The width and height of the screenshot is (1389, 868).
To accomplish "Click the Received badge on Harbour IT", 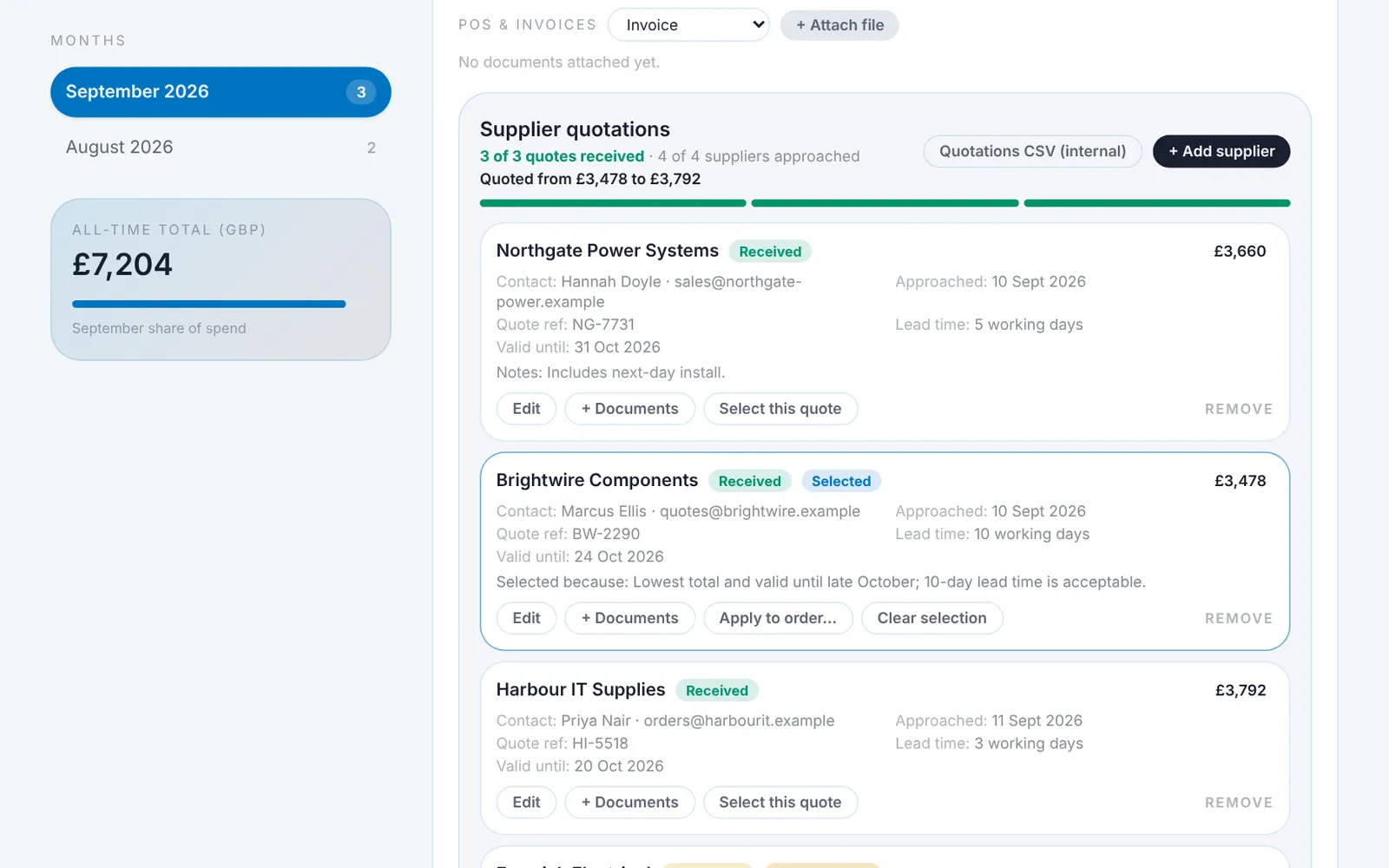I will coord(716,691).
